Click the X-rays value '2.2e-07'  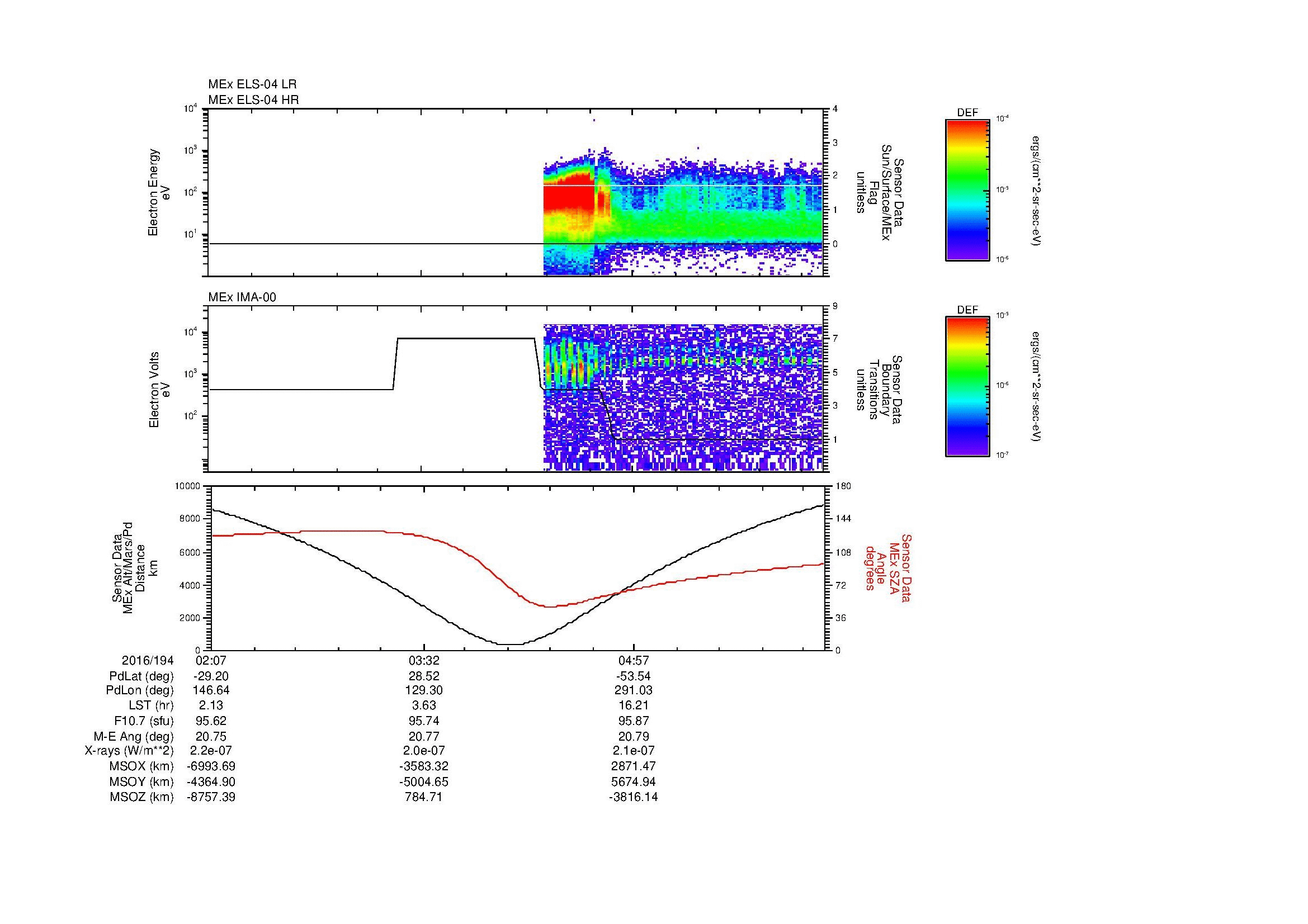click(211, 751)
